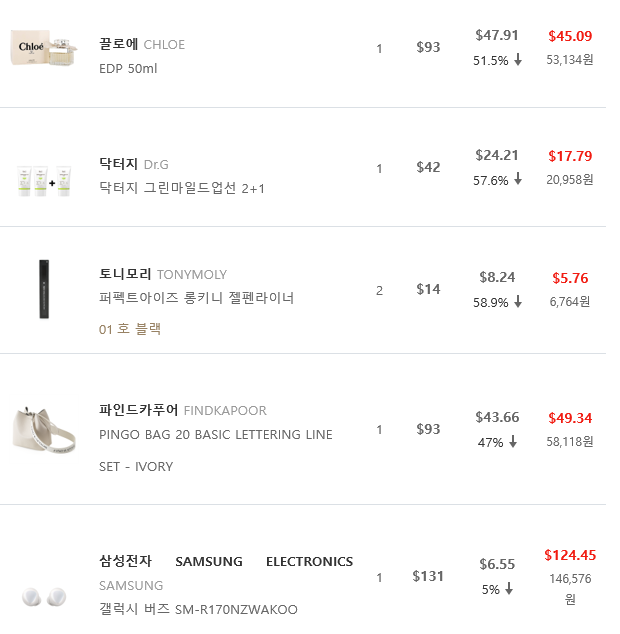Select PINGO BAG 20 BASIC LETTERING LINE
This screenshot has width=620, height=634.
tap(216, 435)
